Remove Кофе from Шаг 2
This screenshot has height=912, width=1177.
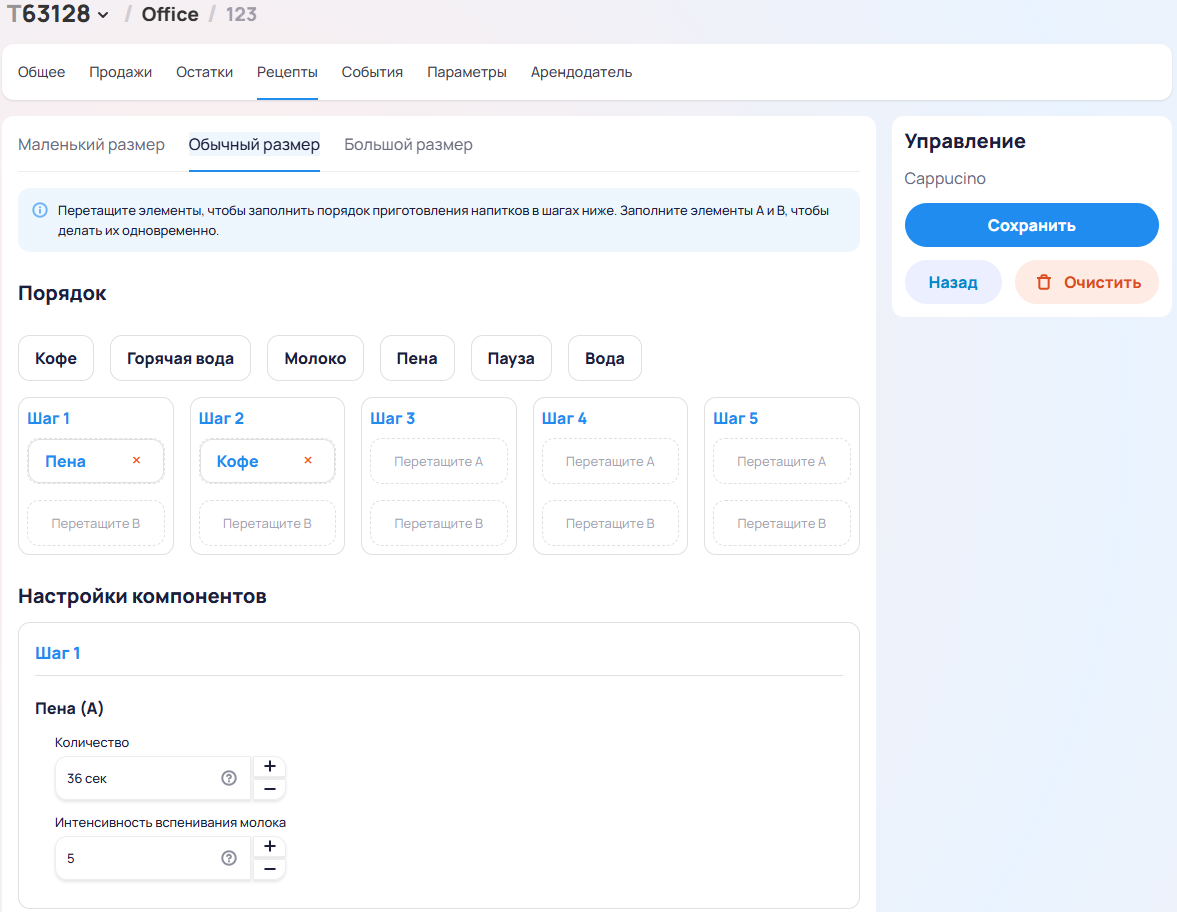click(308, 461)
